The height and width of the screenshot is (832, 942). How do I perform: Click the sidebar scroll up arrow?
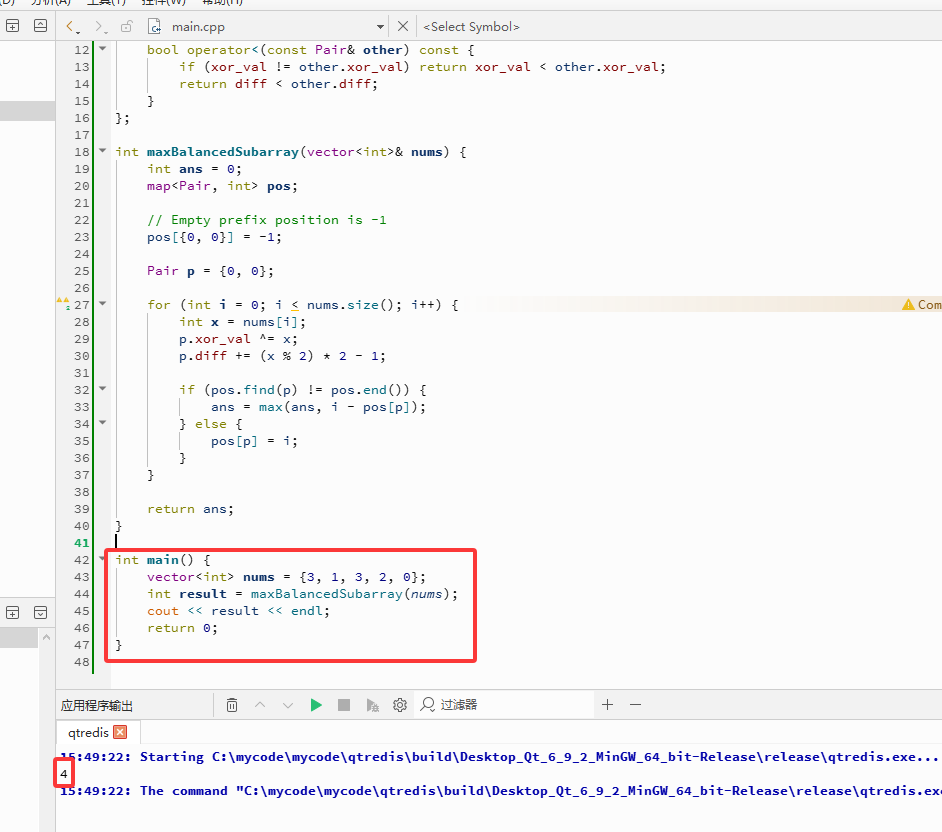pos(46,637)
